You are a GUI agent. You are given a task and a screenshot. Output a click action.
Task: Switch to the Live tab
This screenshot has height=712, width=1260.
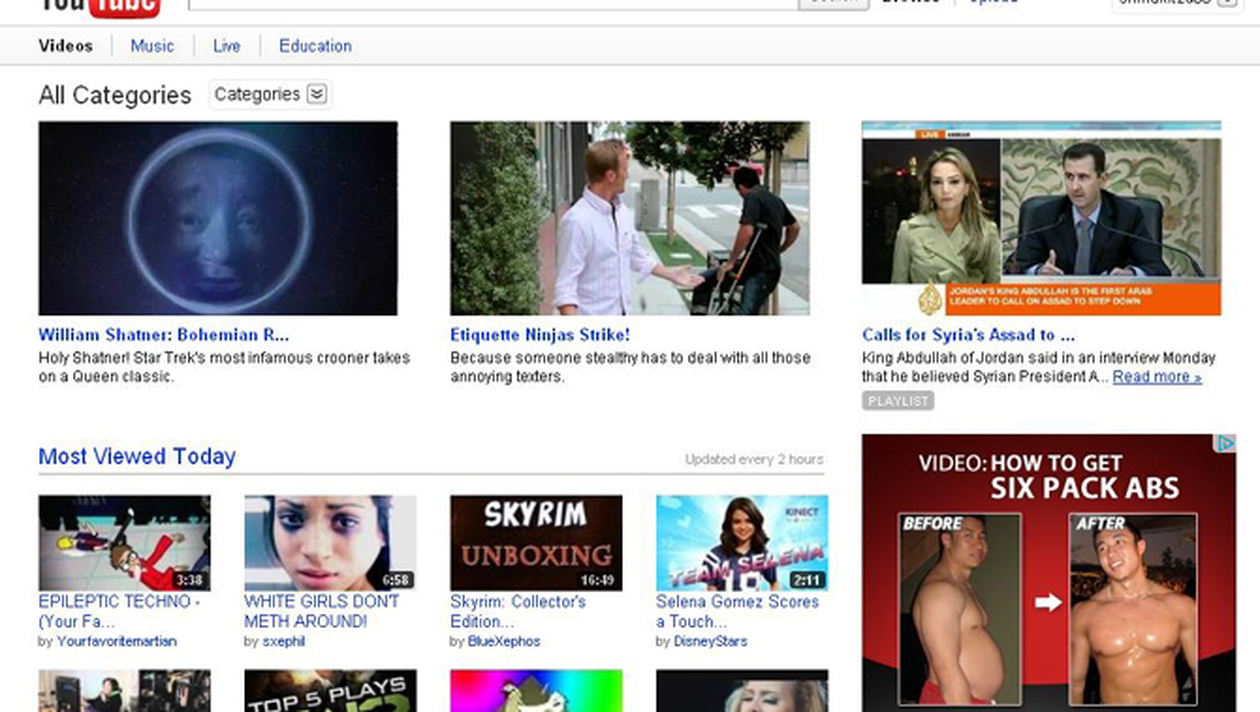(x=226, y=46)
